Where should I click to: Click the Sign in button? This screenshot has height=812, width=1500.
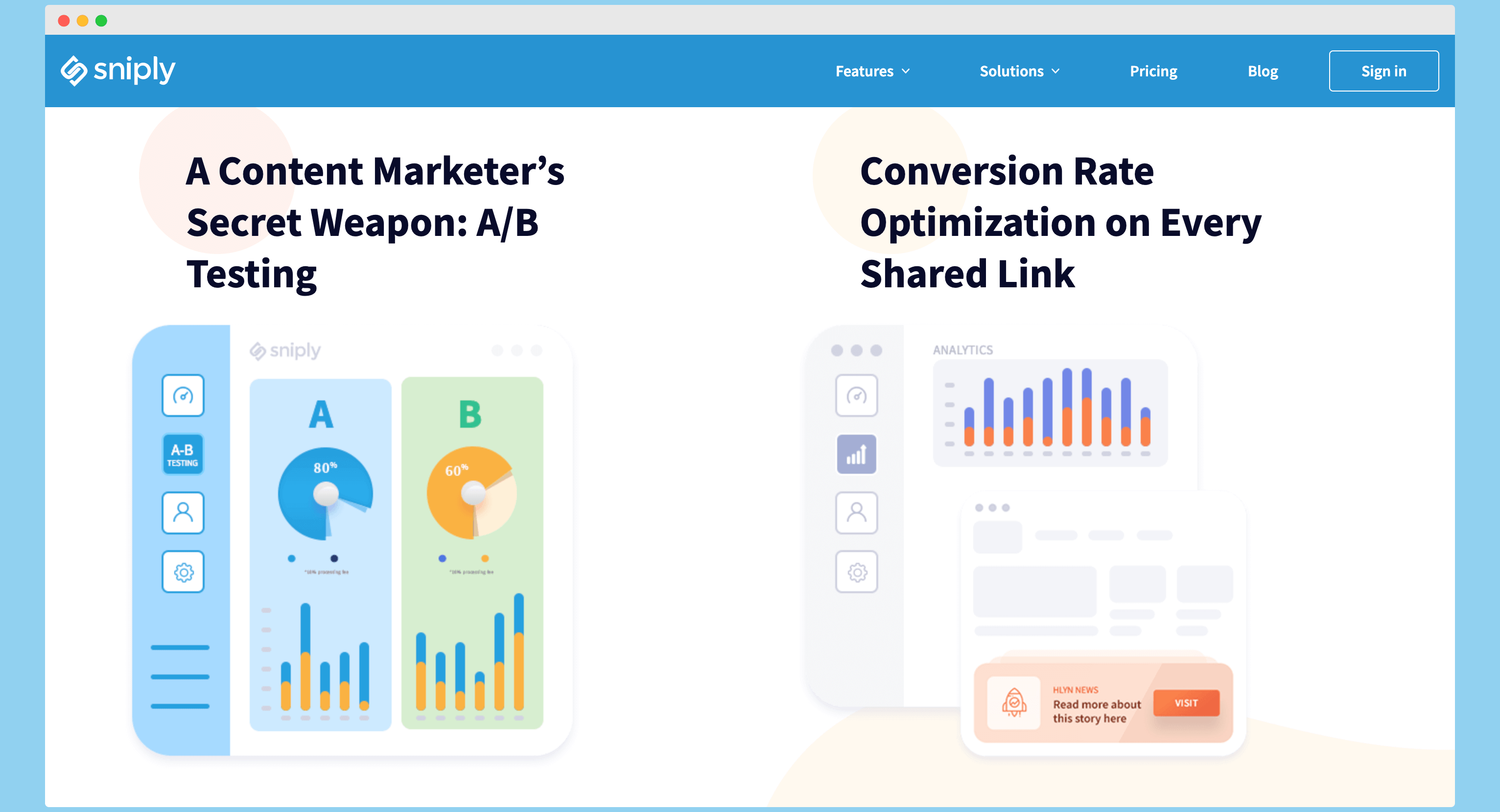pos(1384,70)
